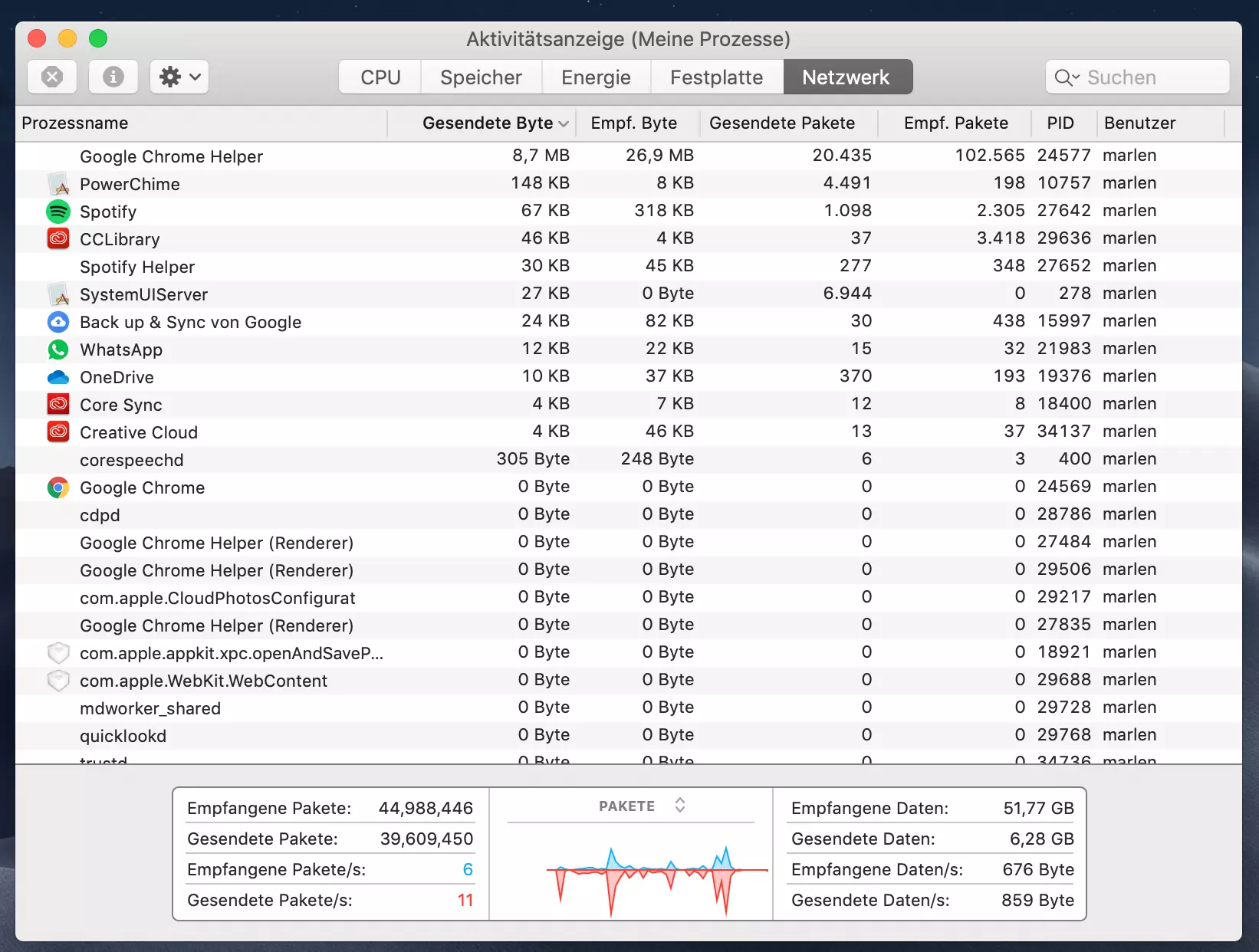The height and width of the screenshot is (952, 1259).
Task: Click the network packets graph
Action: (630, 874)
